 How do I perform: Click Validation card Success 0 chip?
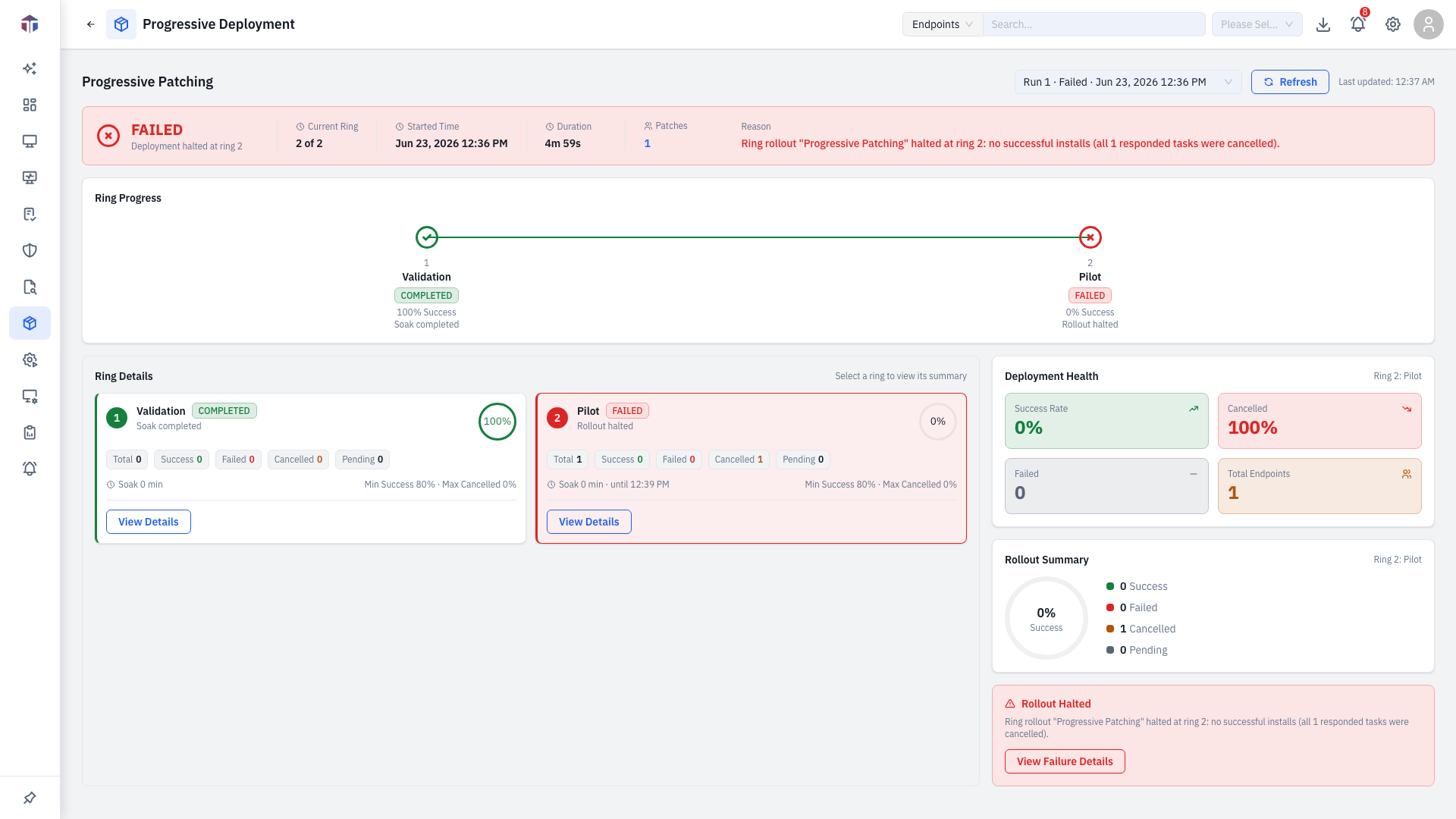181,460
